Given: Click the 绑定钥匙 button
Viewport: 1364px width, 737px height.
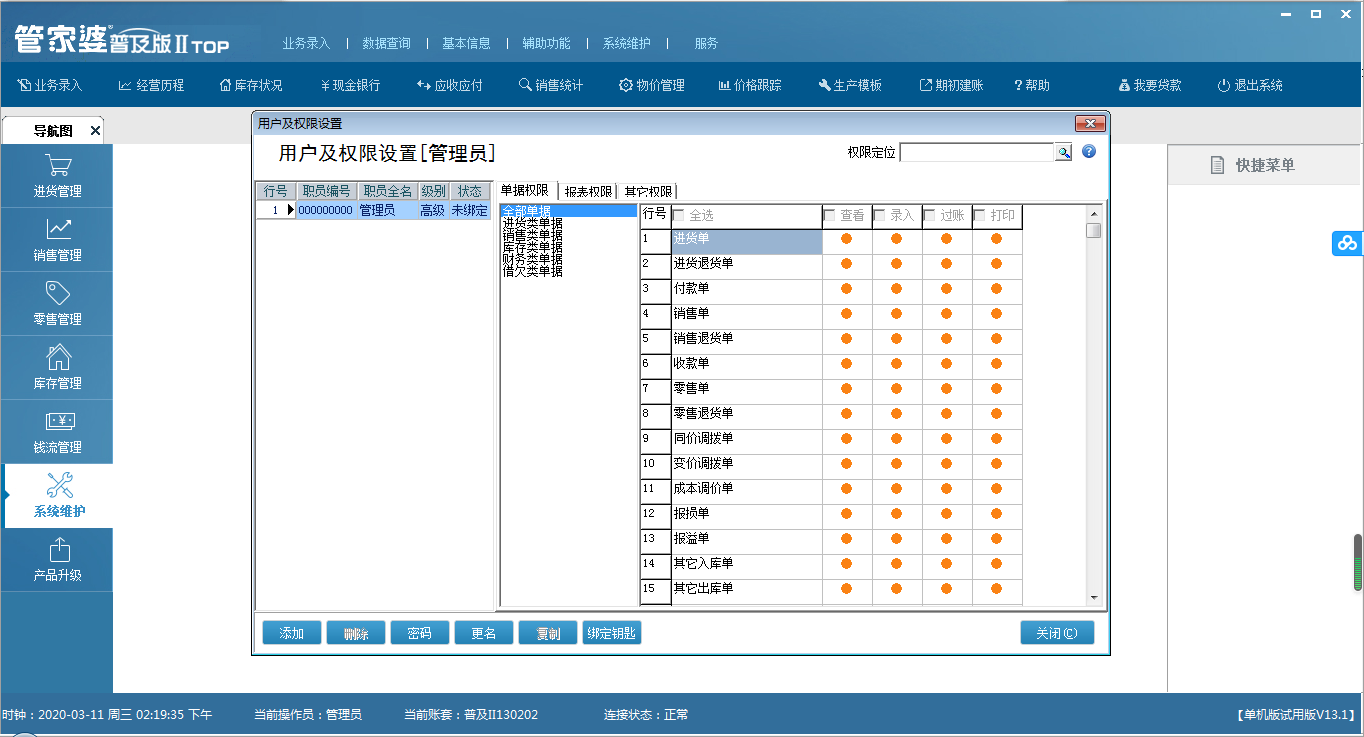Looking at the screenshot, I should [x=611, y=633].
